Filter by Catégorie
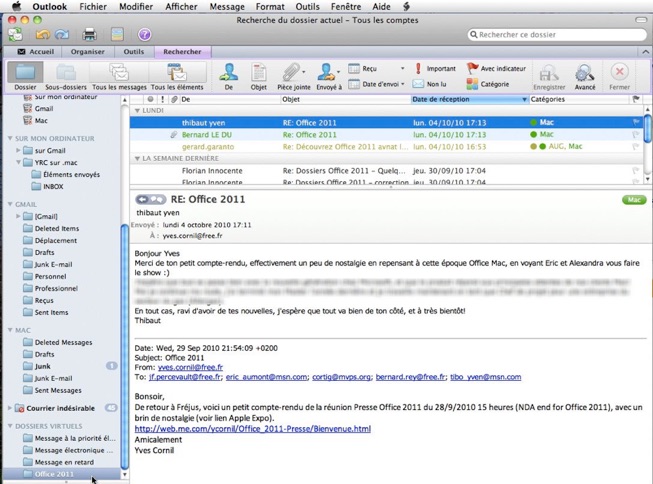The width and height of the screenshot is (653, 484). tap(488, 84)
